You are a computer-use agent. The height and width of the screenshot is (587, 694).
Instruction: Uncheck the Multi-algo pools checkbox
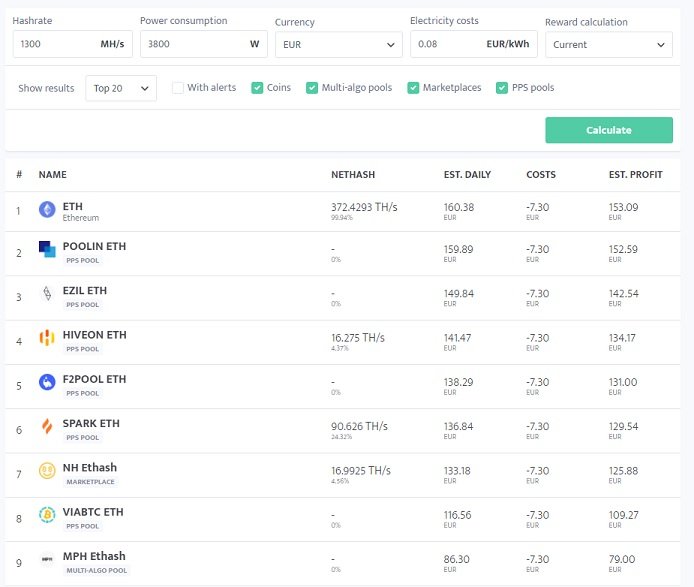coord(312,88)
